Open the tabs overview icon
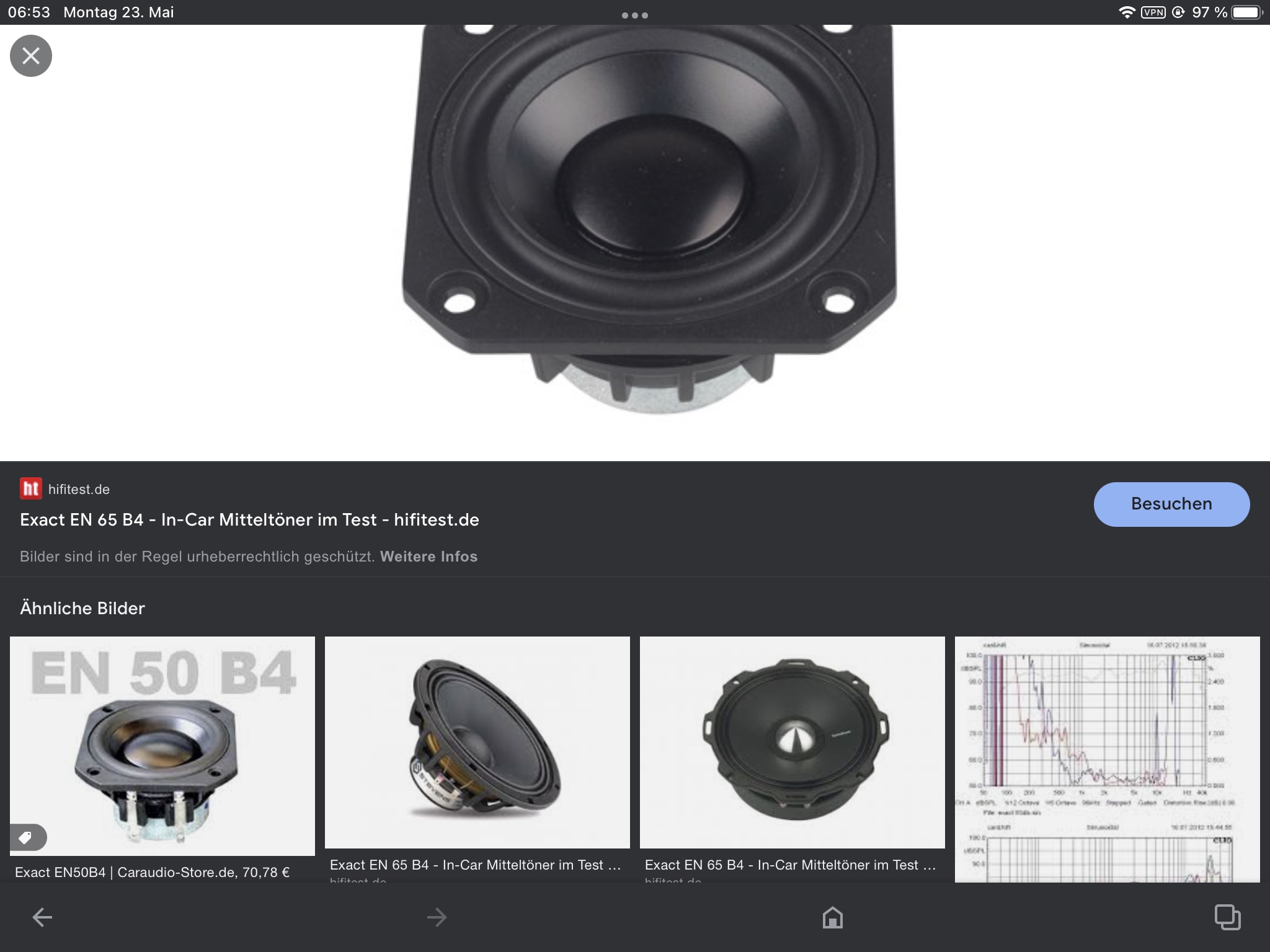This screenshot has height=952, width=1270. [1227, 917]
